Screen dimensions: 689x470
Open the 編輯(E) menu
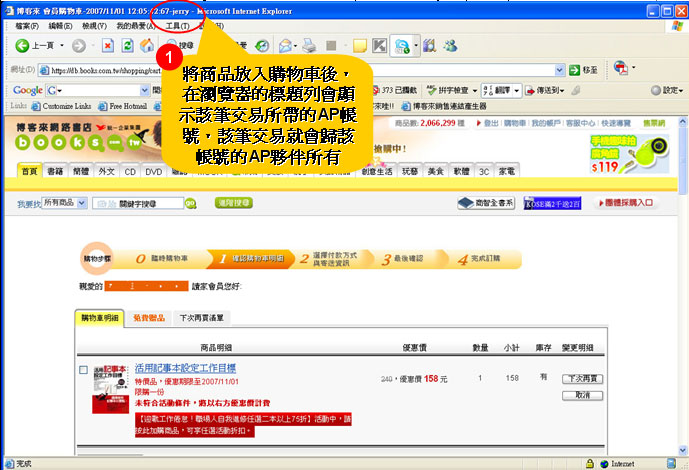pos(60,26)
